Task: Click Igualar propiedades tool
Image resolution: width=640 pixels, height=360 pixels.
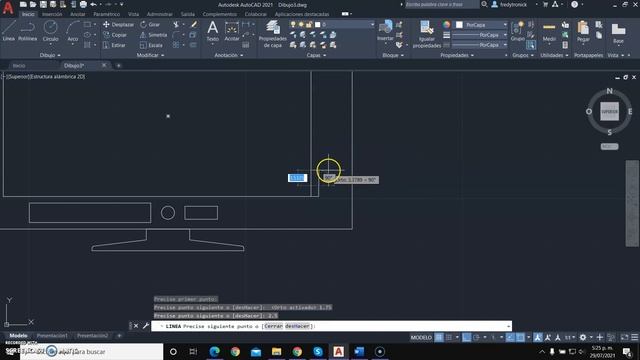Action: (427, 34)
